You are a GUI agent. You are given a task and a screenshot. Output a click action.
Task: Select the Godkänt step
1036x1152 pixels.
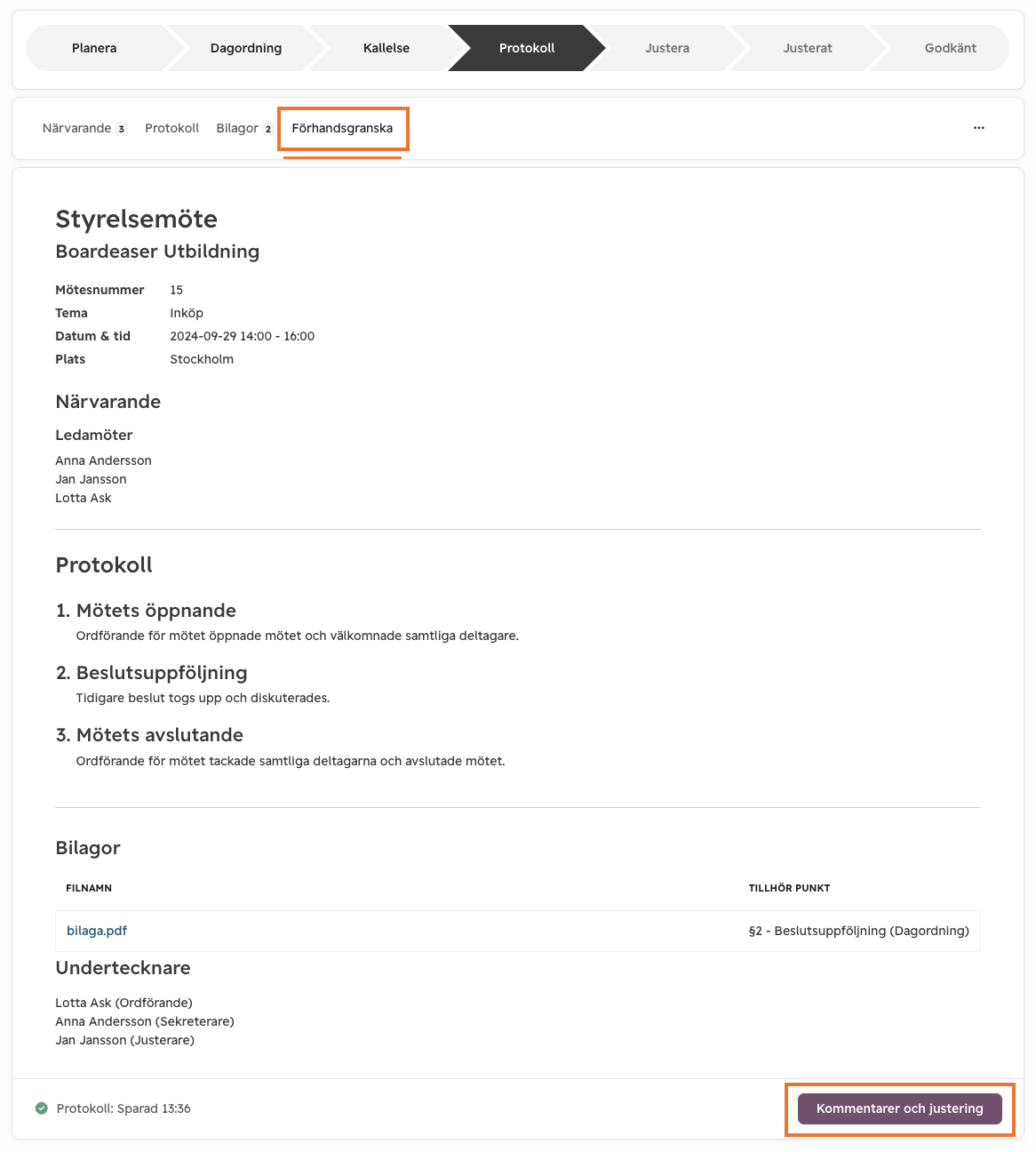pyautogui.click(x=950, y=48)
